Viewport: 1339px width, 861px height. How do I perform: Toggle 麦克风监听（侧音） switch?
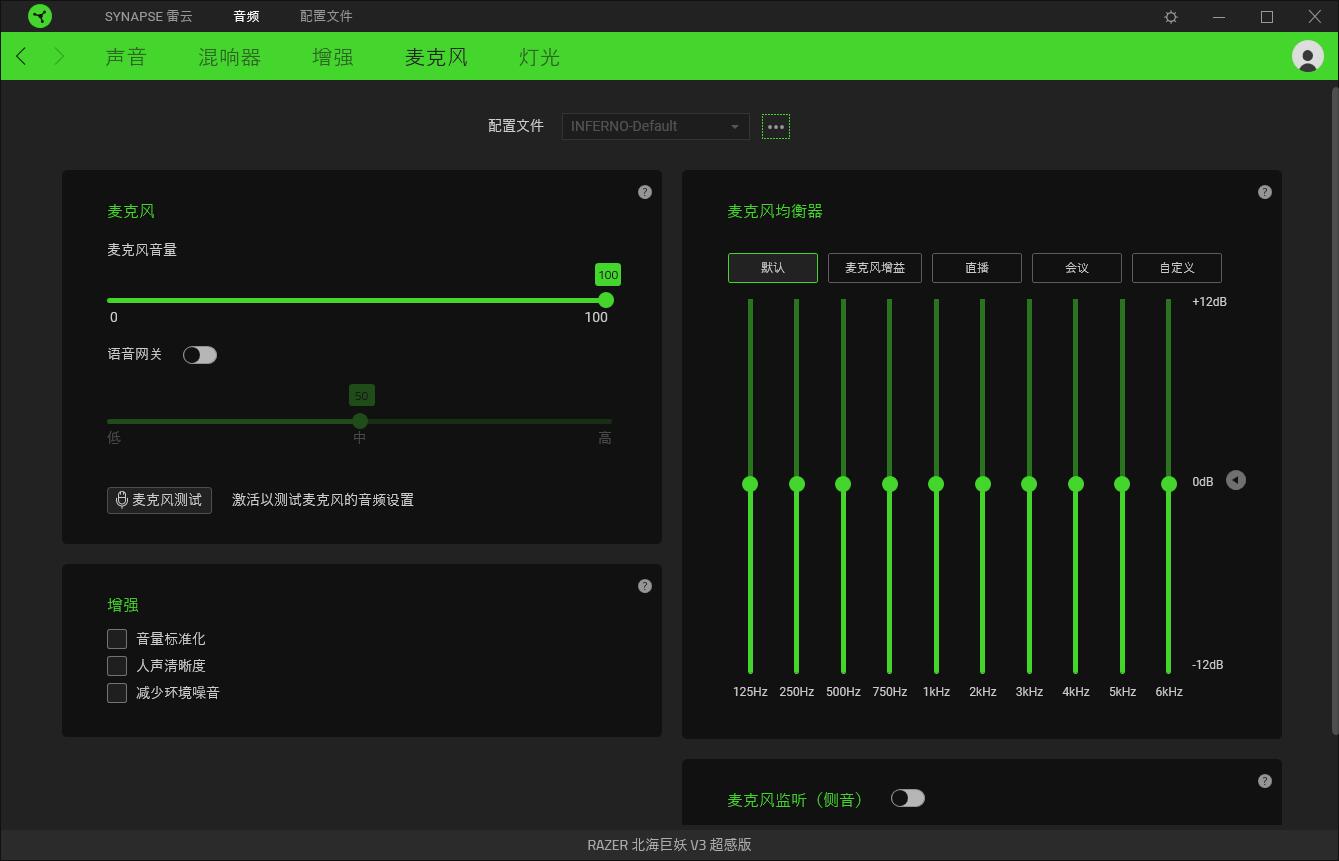[908, 798]
